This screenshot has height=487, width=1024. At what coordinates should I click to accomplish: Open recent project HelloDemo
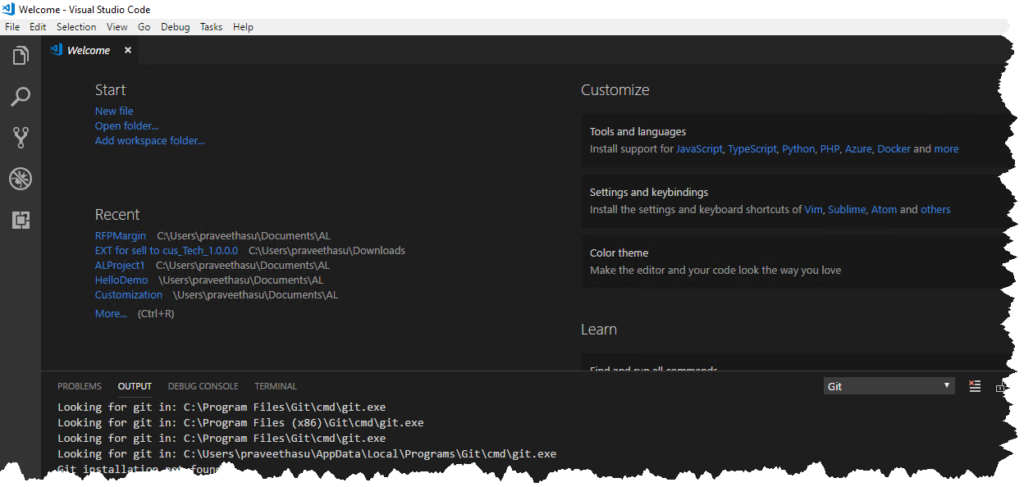(121, 280)
